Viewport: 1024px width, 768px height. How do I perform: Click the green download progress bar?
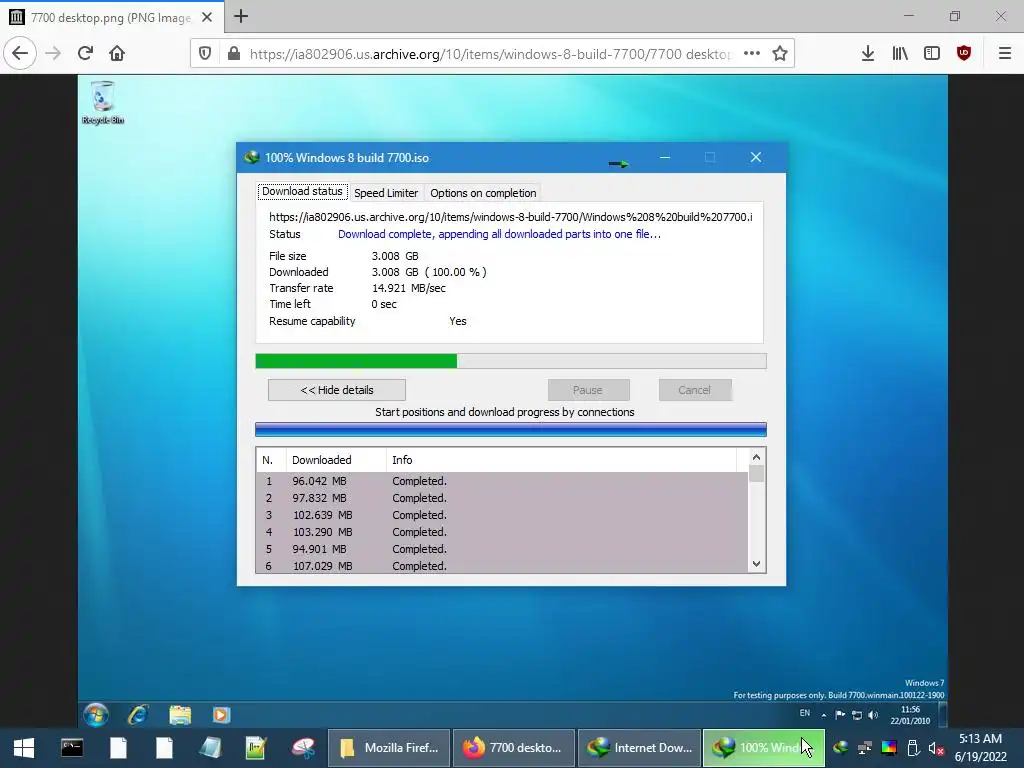coord(511,361)
